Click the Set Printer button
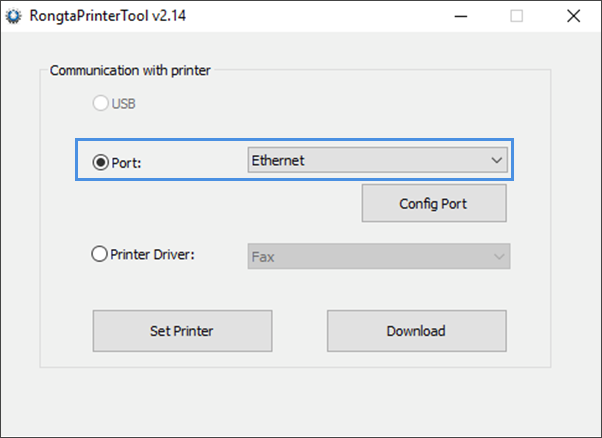The width and height of the screenshot is (602, 438). 182,331
